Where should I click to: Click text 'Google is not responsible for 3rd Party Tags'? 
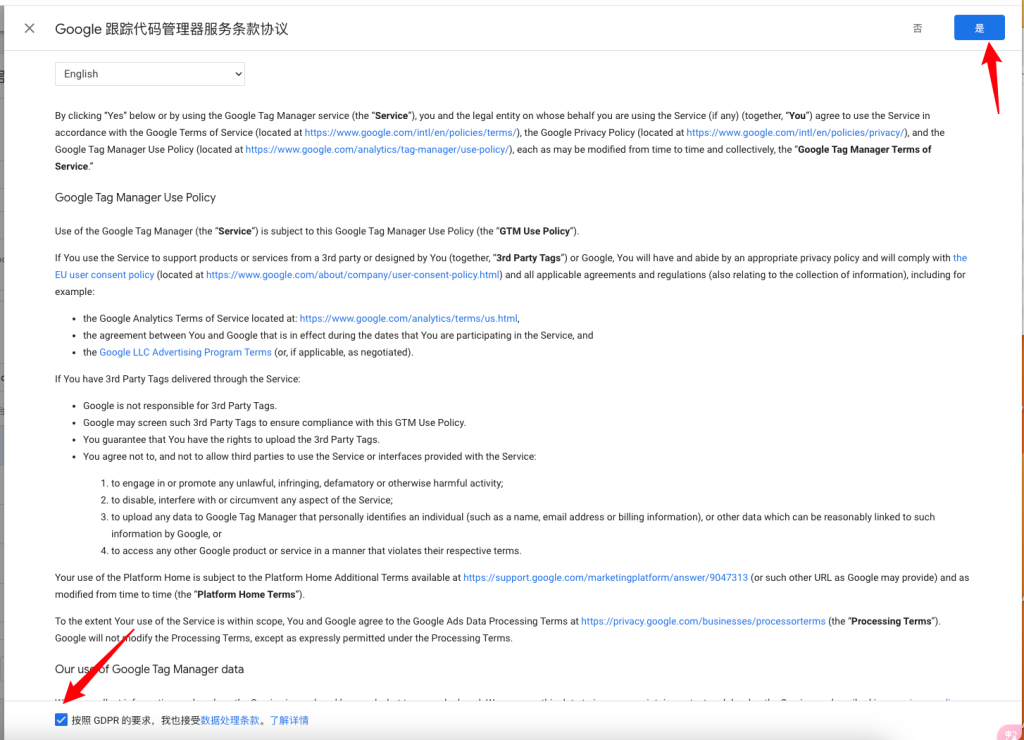180,406
